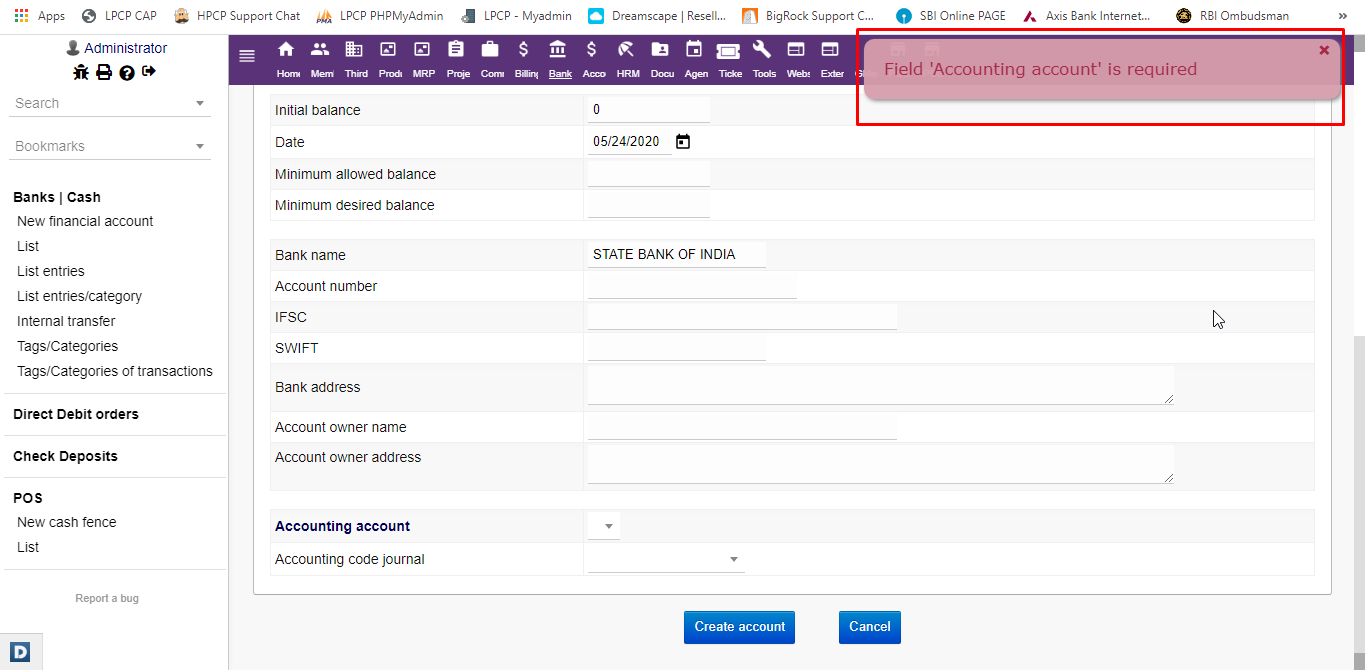
Task: Open the Products module icon
Action: (x=389, y=50)
